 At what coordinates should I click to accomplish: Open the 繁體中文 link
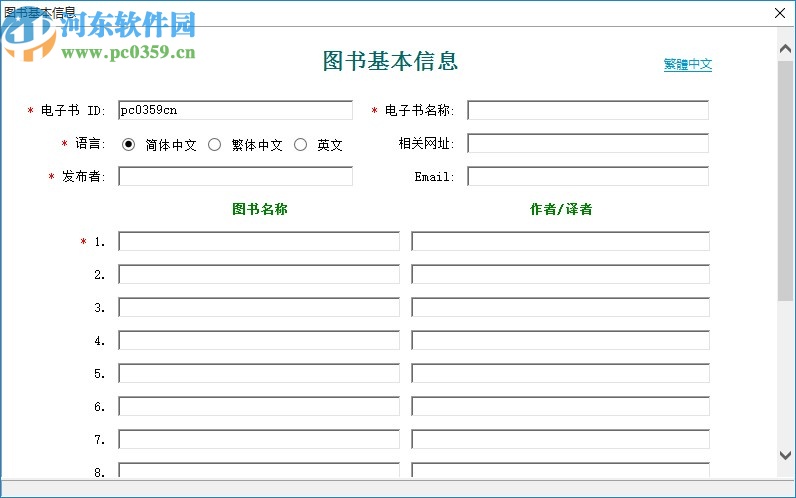click(x=687, y=64)
